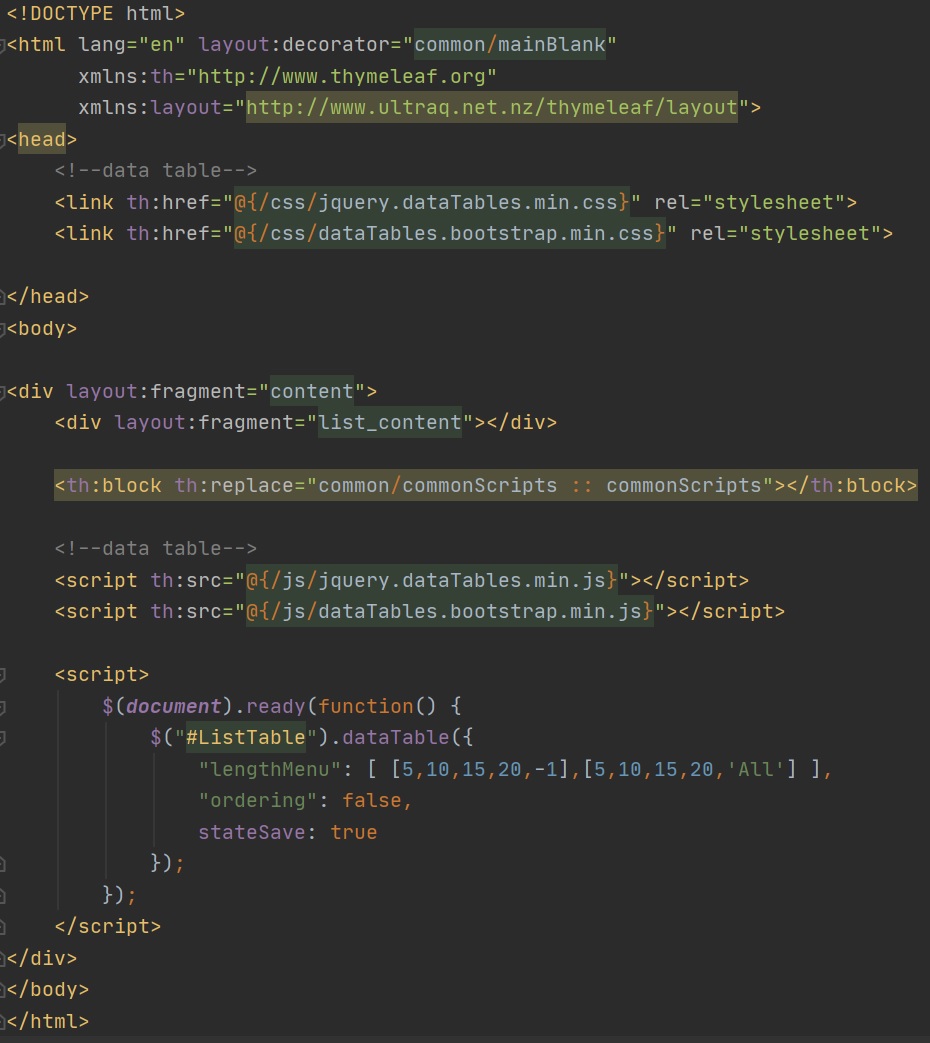Fold the opening head tag block
Viewport: 930px width, 1043px height.
point(4,139)
